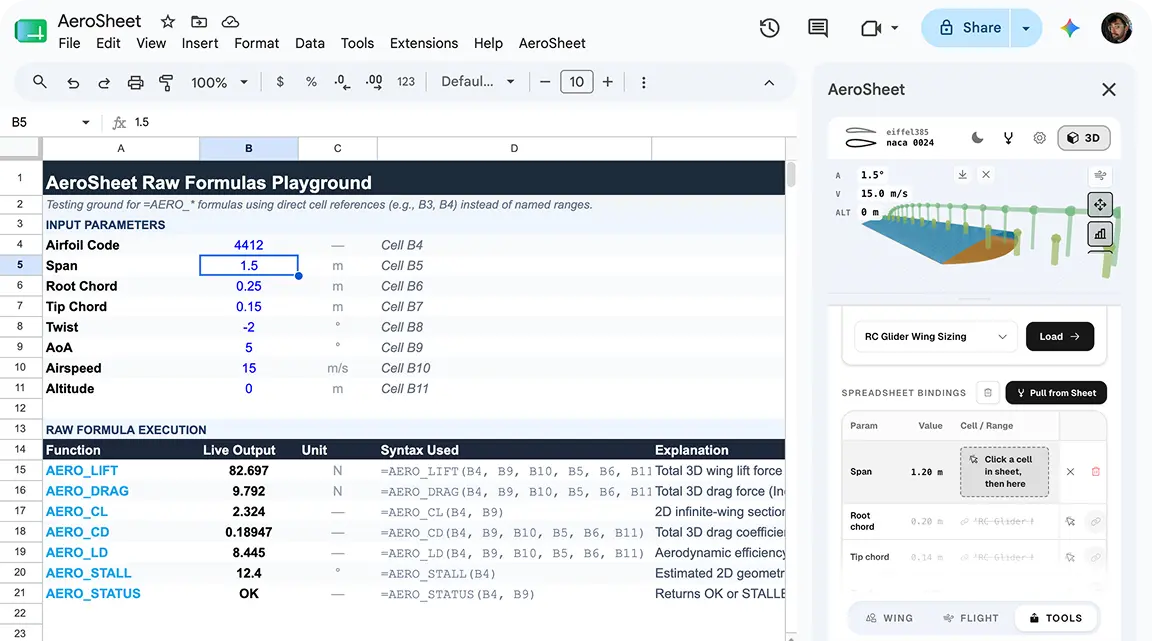Click the Share button
1152x641 pixels.
[967, 28]
